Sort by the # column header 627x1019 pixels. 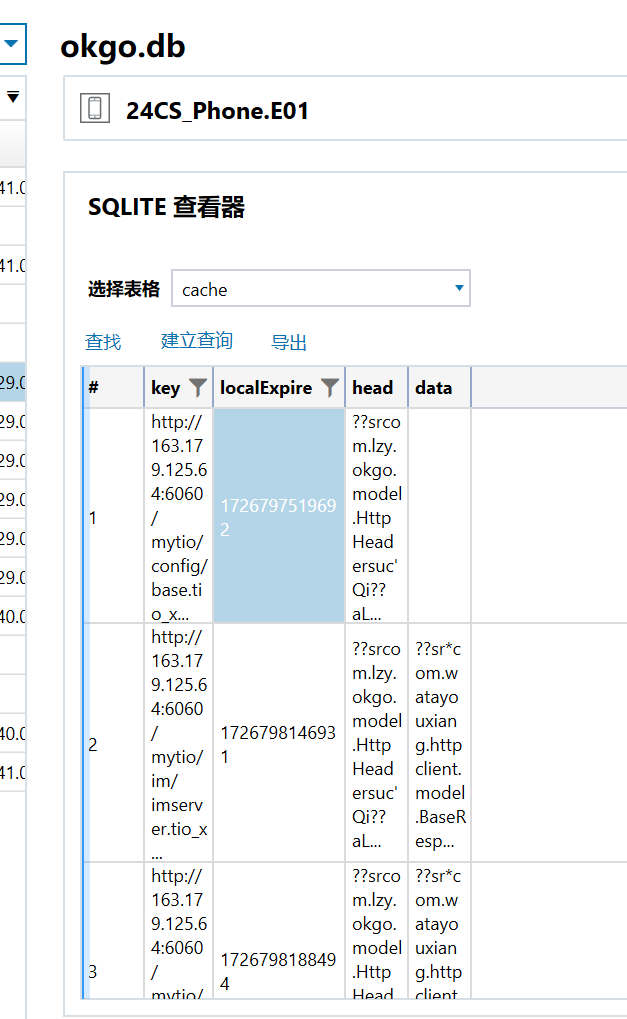(114, 388)
